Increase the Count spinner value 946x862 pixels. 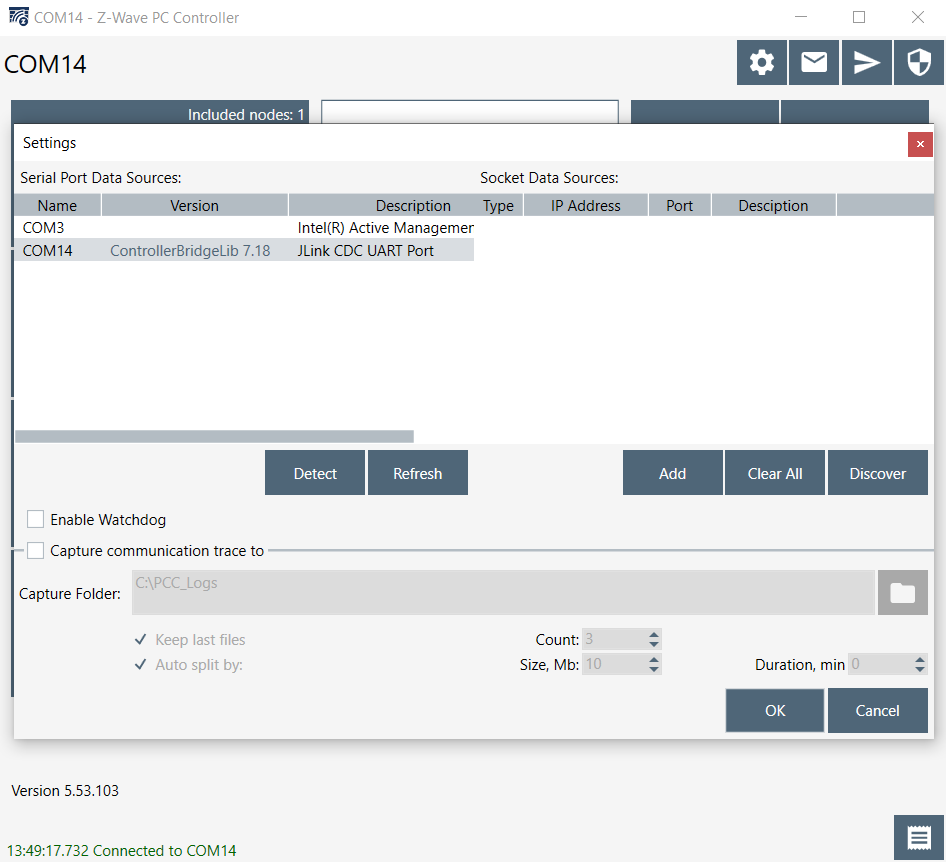point(654,635)
